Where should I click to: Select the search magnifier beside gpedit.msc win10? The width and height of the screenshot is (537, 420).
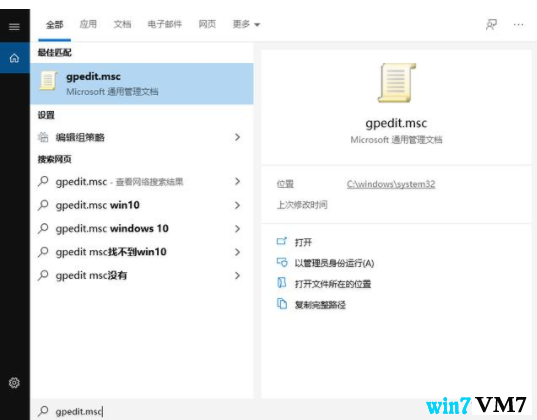[43, 205]
